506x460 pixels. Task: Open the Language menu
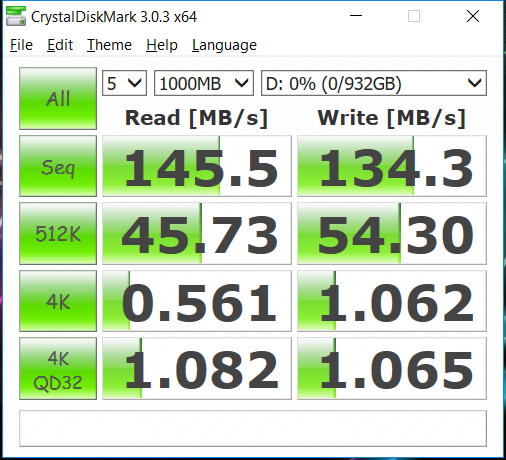(x=224, y=45)
